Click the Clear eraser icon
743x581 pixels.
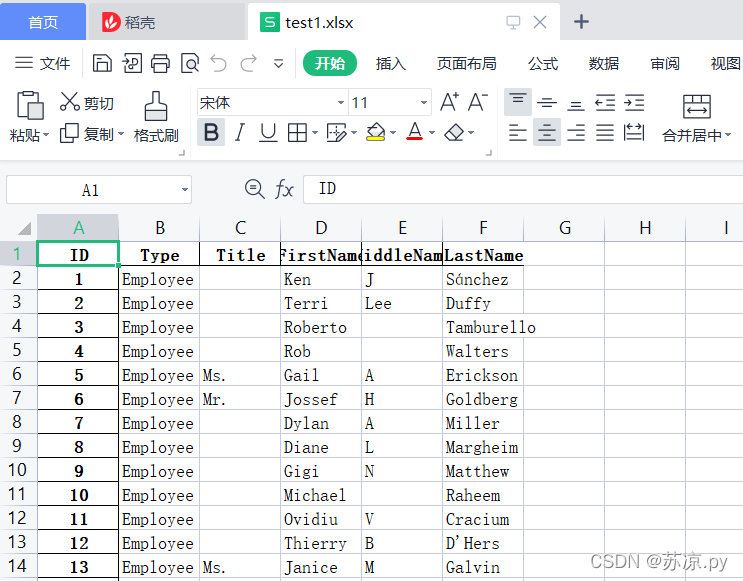454,133
